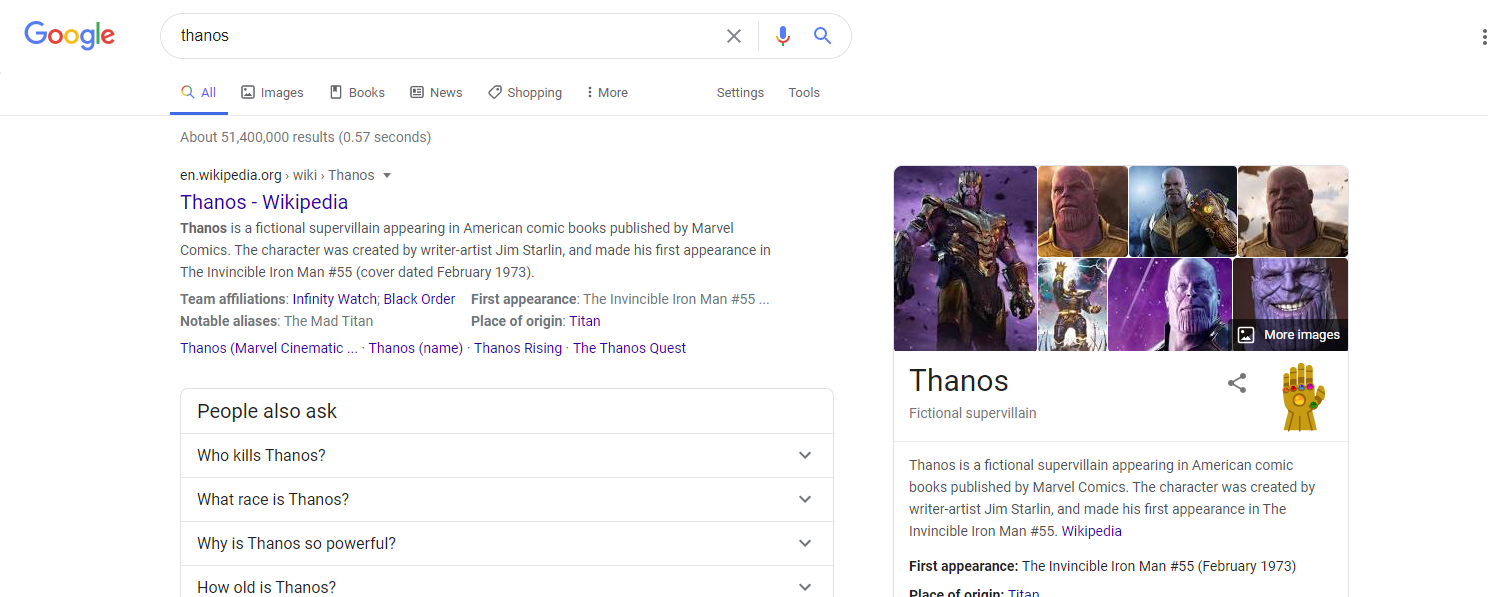
Task: Click the Infinity Gauntlet icon
Action: click(1303, 397)
